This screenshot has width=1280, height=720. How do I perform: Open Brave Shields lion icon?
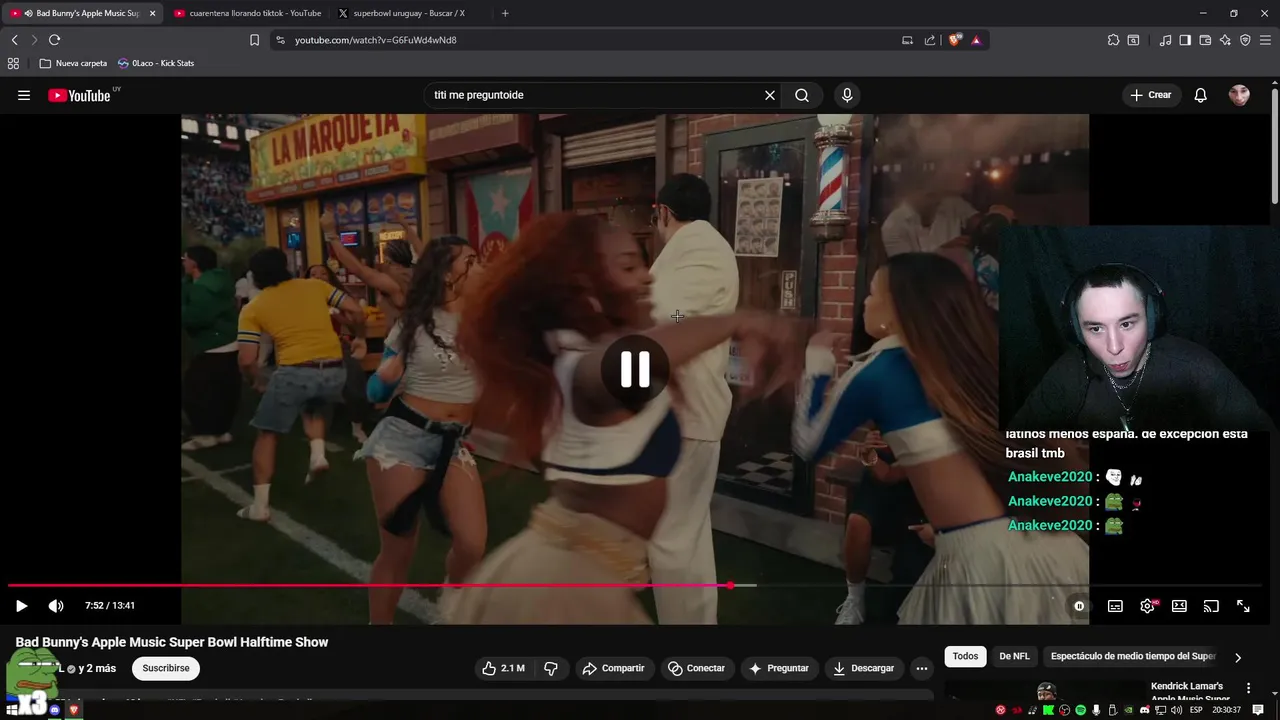coord(955,40)
